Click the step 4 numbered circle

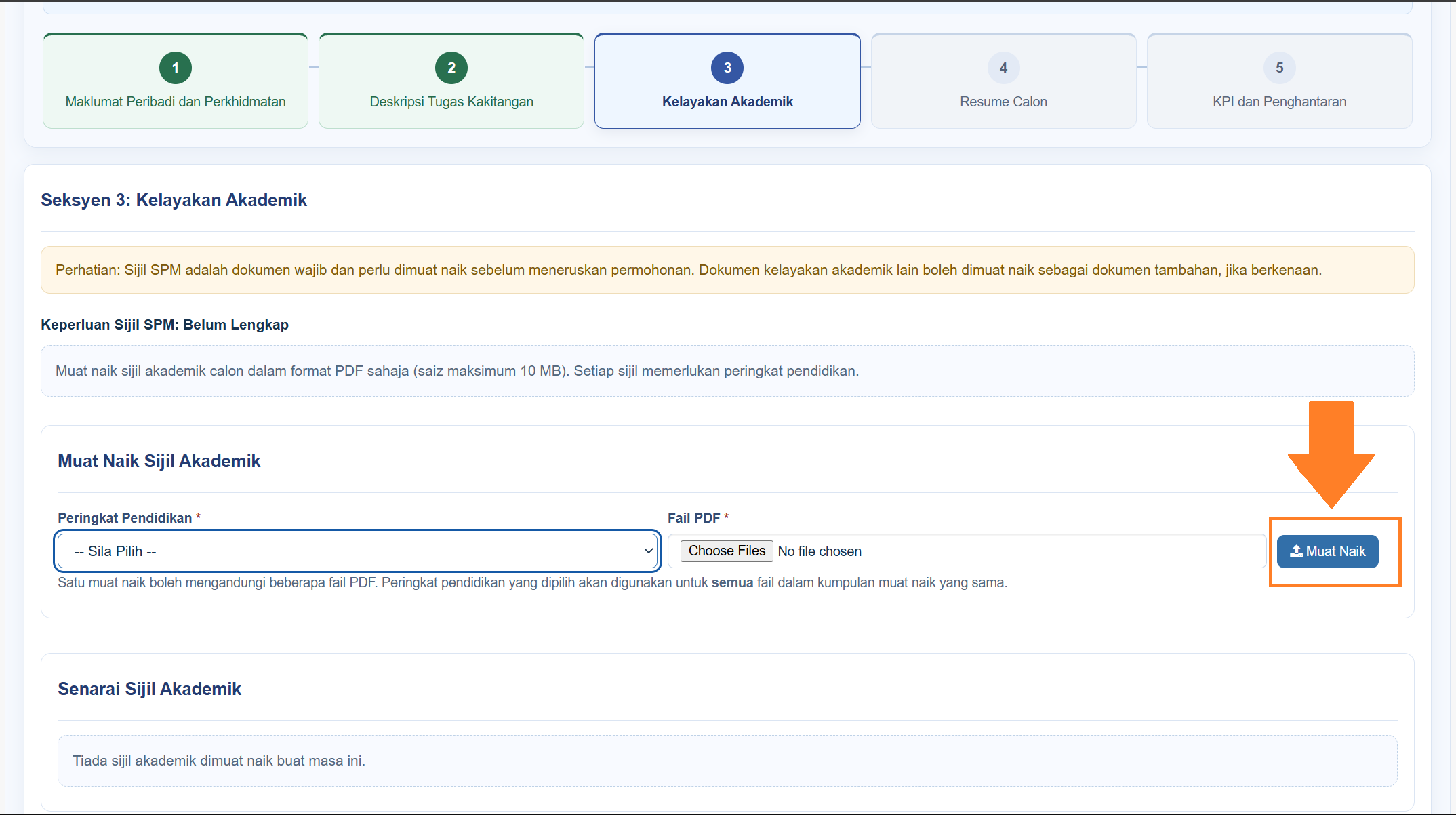pyautogui.click(x=1003, y=68)
